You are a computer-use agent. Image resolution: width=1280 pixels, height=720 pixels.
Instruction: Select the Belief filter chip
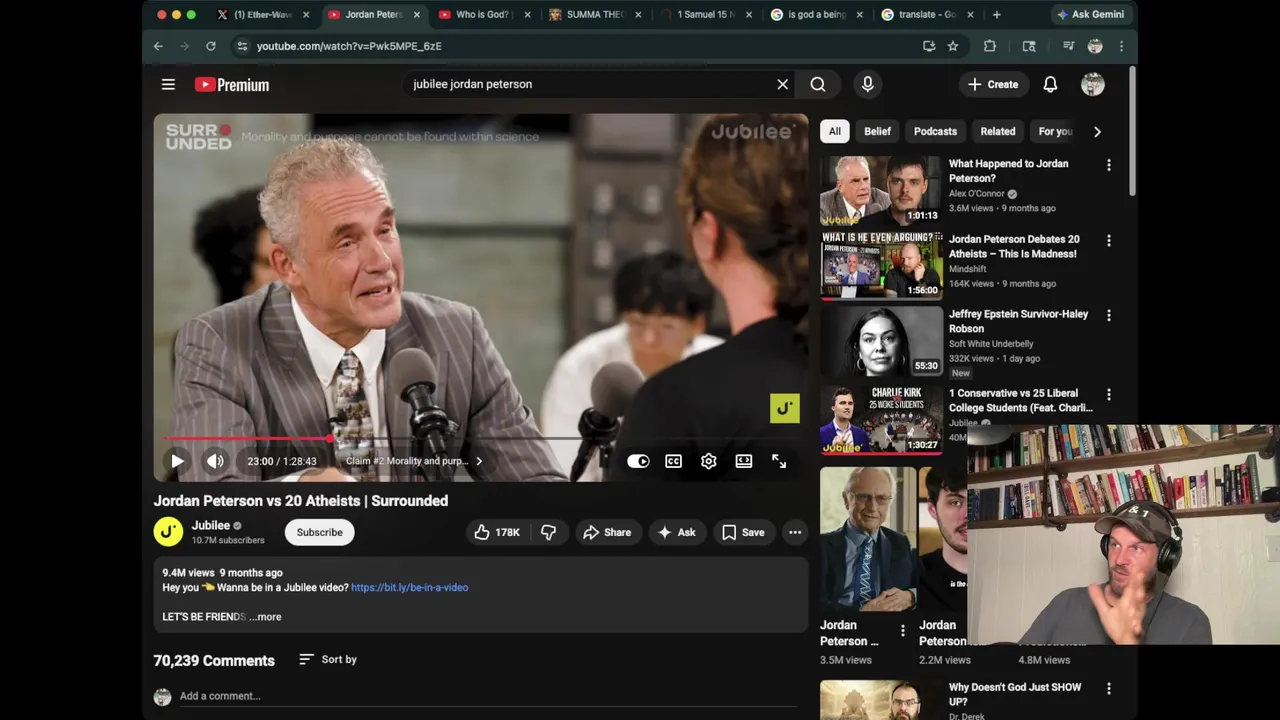coord(877,131)
